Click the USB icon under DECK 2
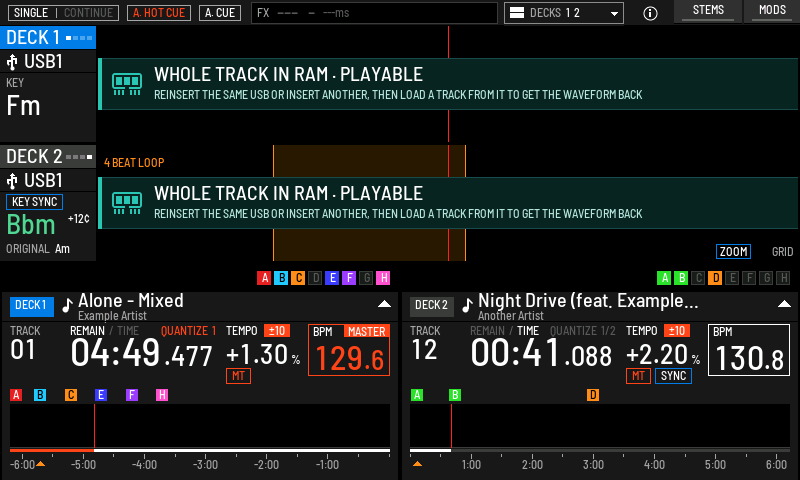 click(12, 181)
